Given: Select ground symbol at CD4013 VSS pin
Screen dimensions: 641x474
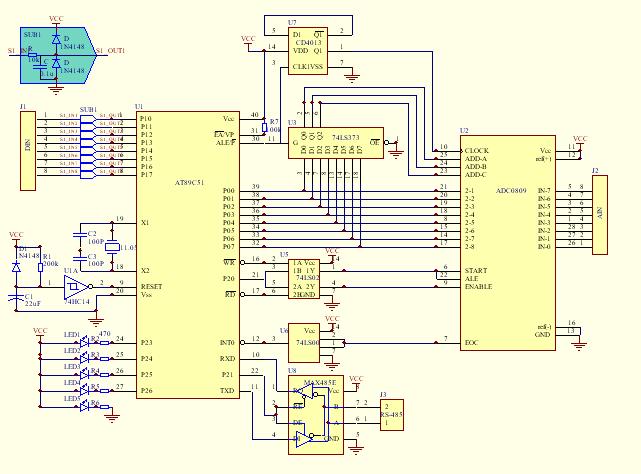Looking at the screenshot, I should [x=352, y=78].
